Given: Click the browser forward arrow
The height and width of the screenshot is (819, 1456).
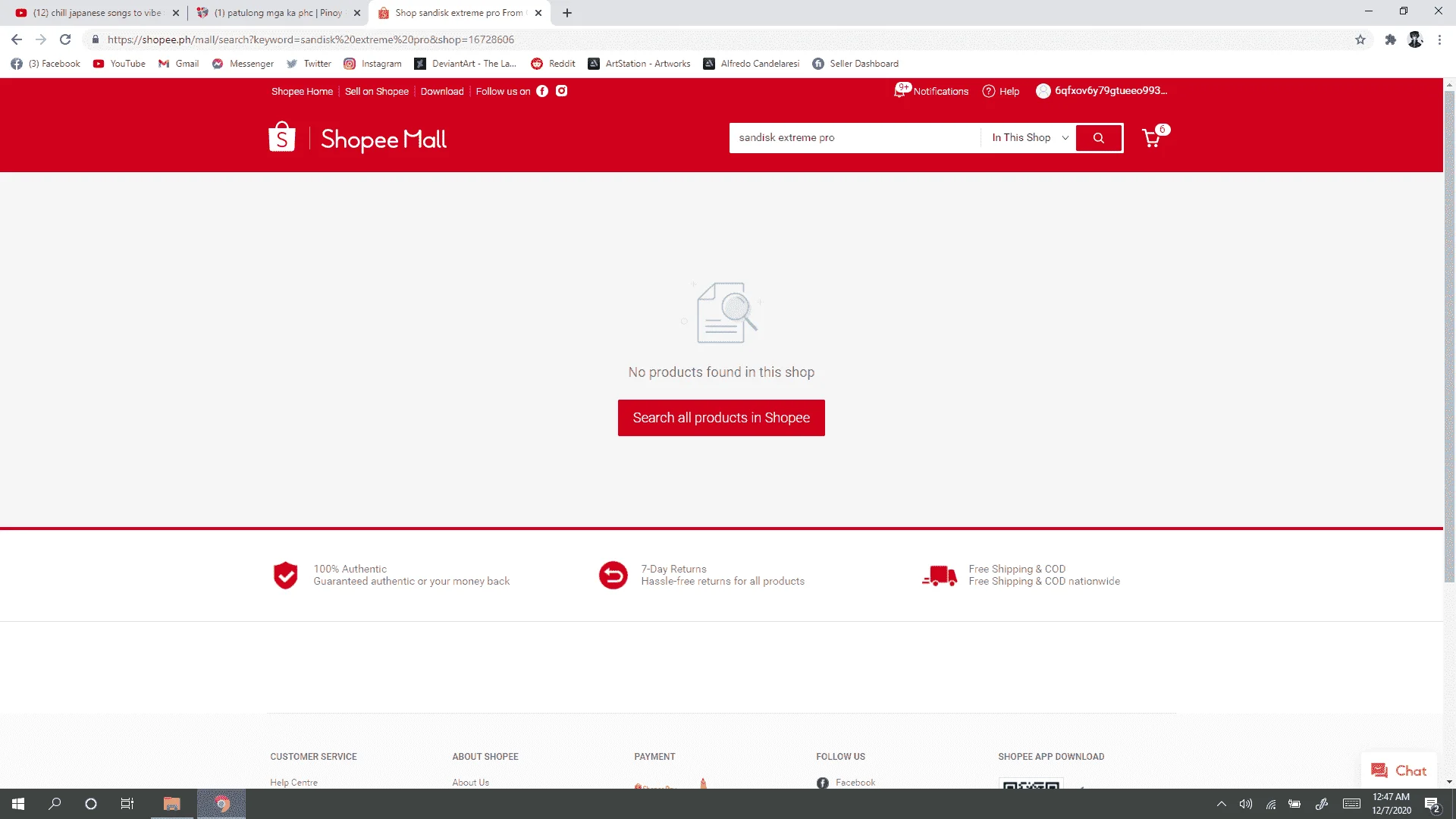Looking at the screenshot, I should pyautogui.click(x=41, y=39).
